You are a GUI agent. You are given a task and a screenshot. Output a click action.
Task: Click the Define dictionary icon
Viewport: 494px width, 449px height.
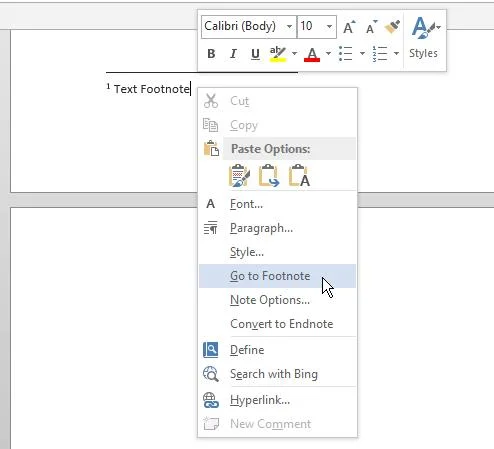pyautogui.click(x=211, y=350)
